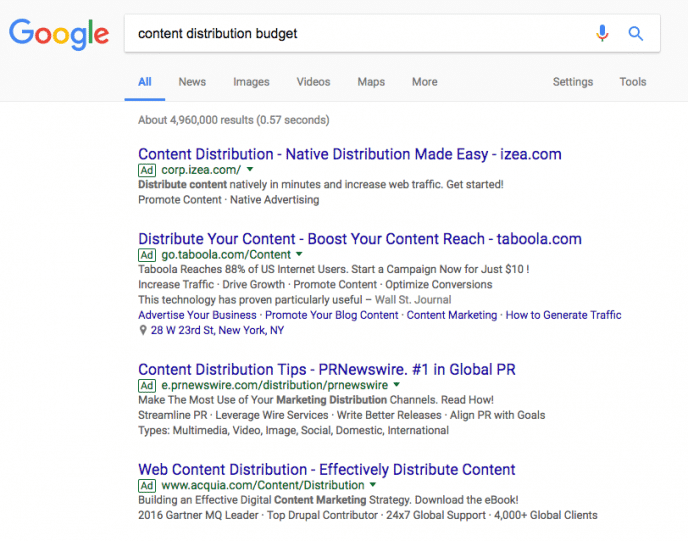Open the Videos tab
The height and width of the screenshot is (541, 688).
(313, 82)
